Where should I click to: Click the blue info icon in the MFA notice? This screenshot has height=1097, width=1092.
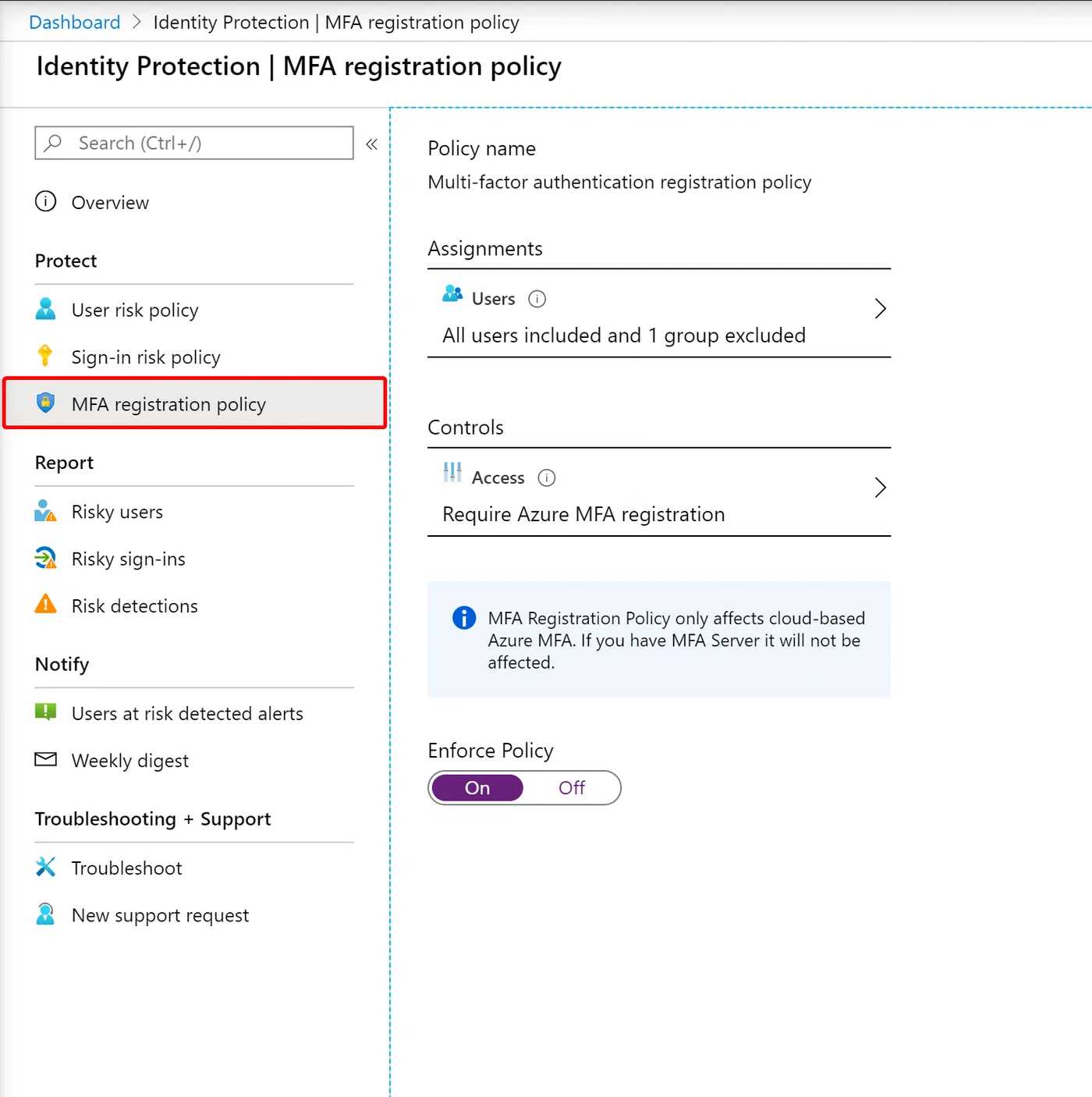tap(464, 618)
